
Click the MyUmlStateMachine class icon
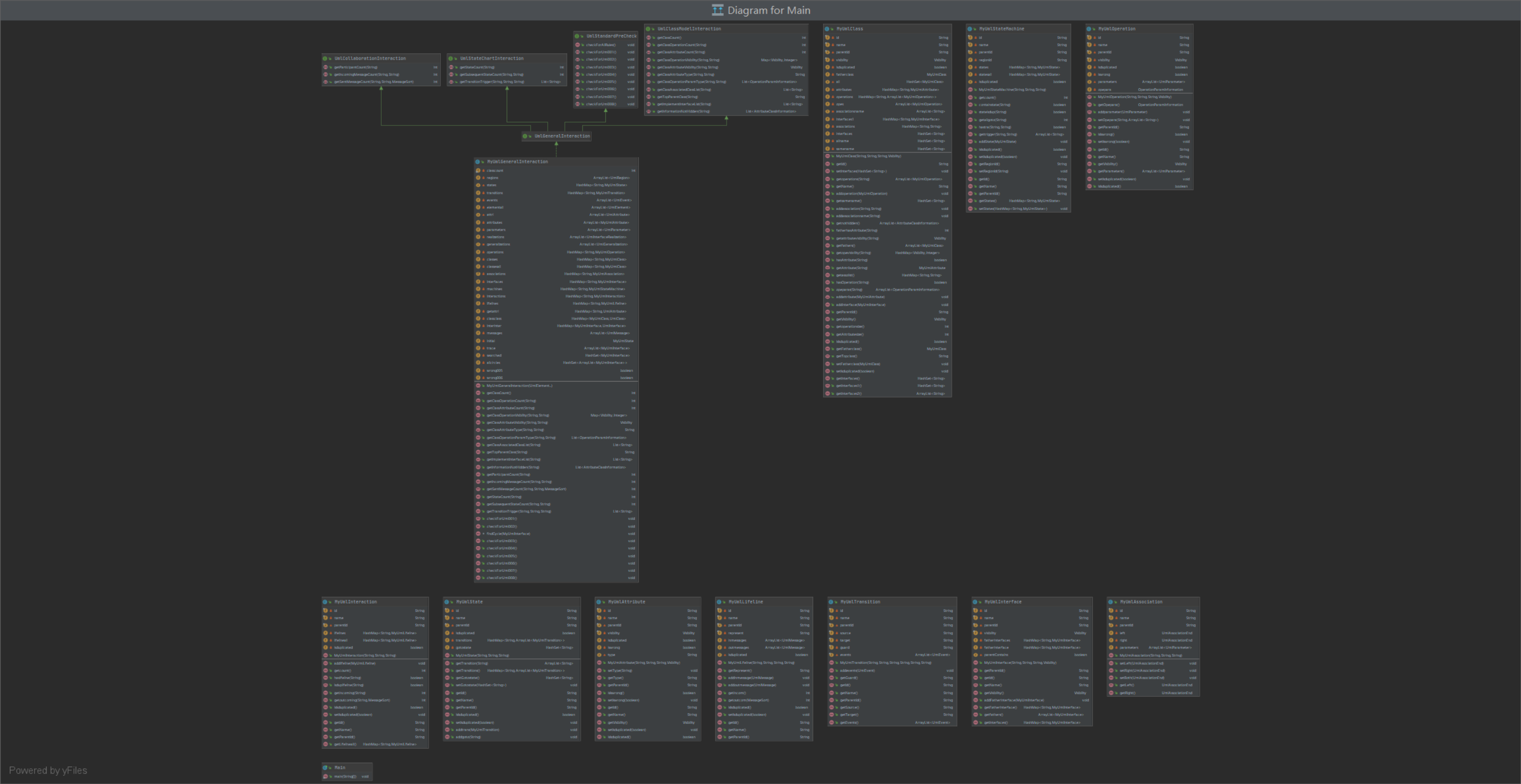click(970, 29)
